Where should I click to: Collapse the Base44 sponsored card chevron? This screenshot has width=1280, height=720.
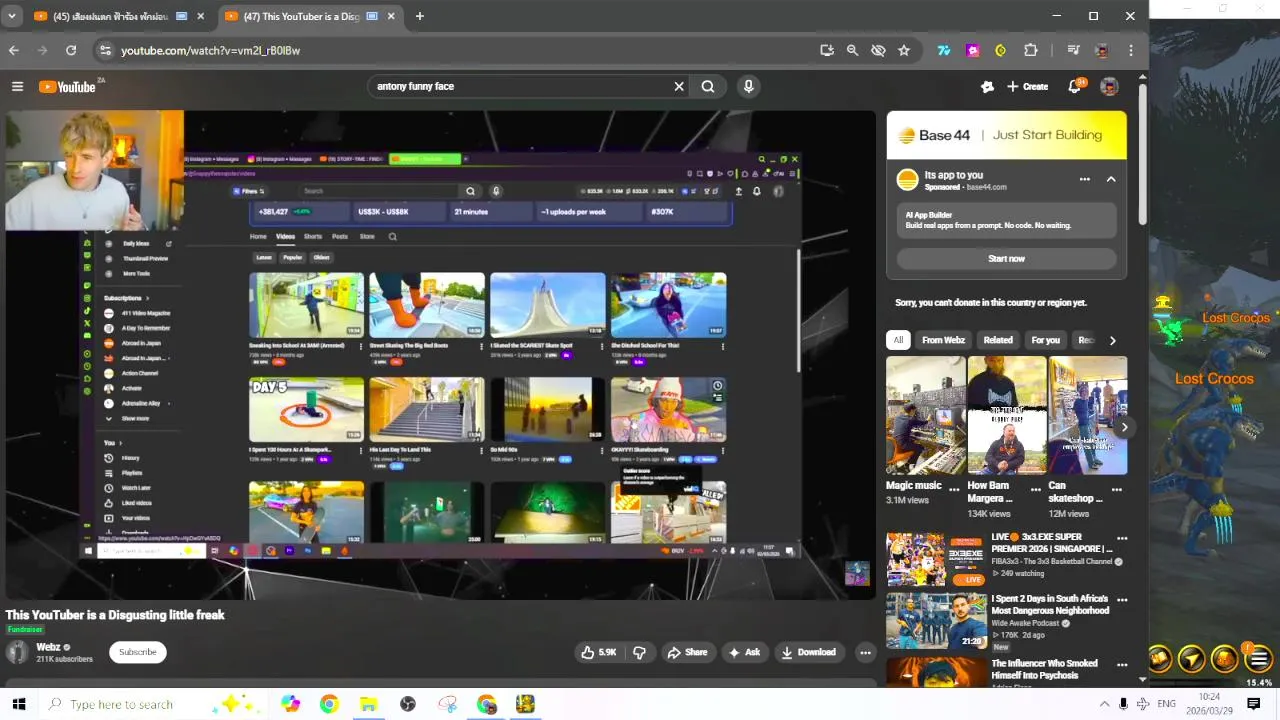pos(1111,179)
